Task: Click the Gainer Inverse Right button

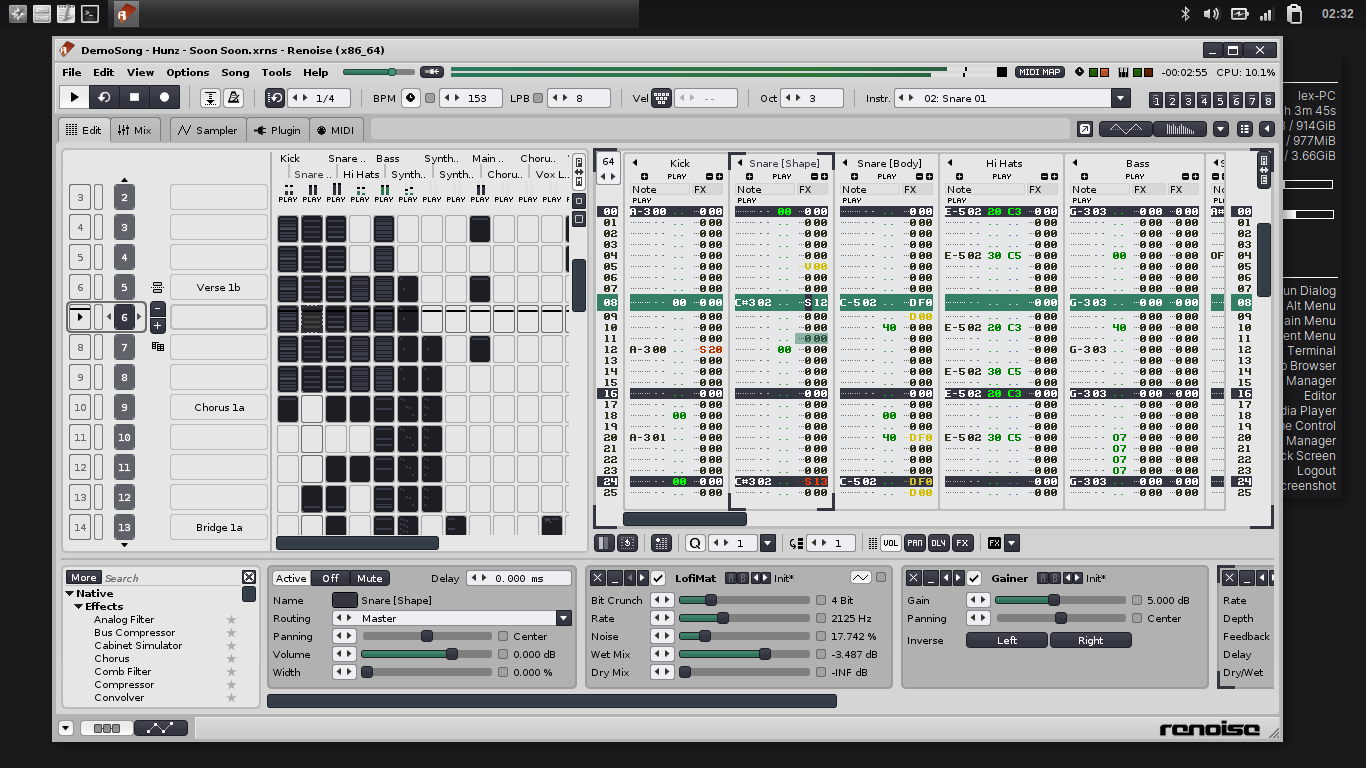Action: click(1091, 640)
